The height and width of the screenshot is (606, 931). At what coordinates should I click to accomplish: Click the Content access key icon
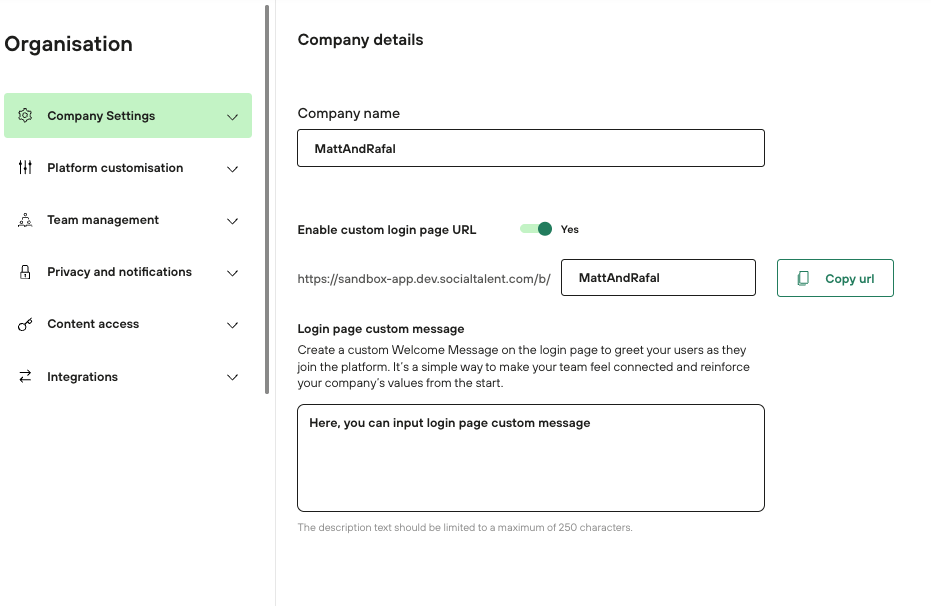point(26,324)
